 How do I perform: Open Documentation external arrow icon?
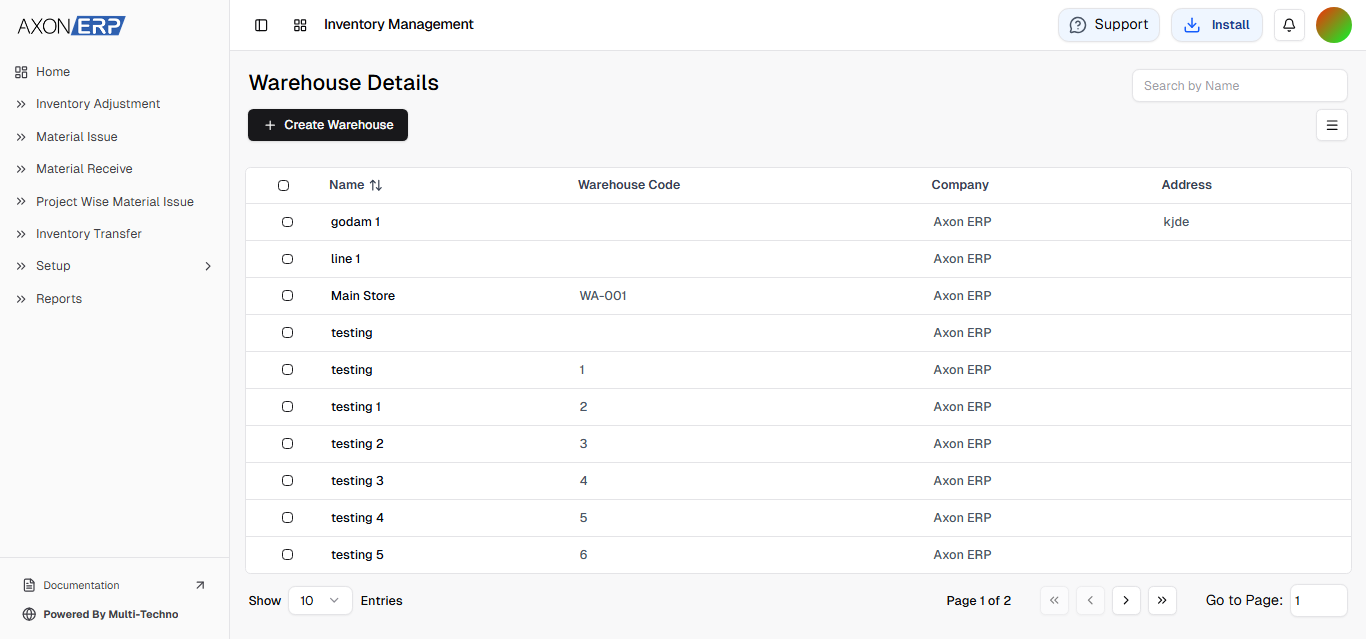click(x=200, y=585)
